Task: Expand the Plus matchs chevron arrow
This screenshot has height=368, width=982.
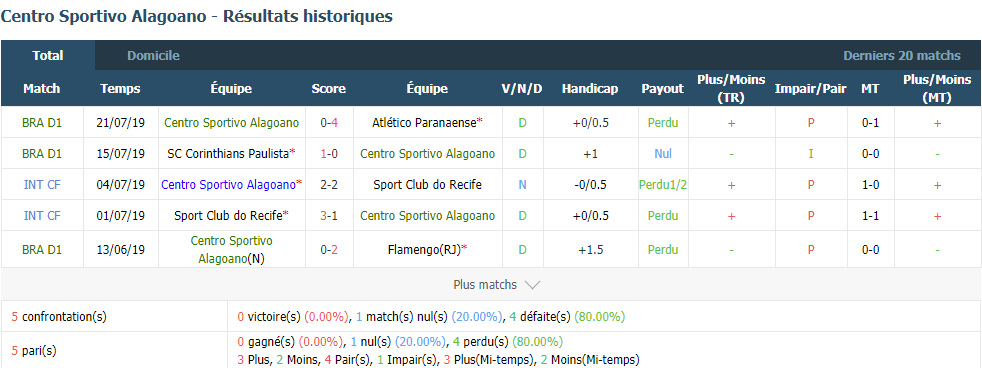Action: tap(532, 285)
